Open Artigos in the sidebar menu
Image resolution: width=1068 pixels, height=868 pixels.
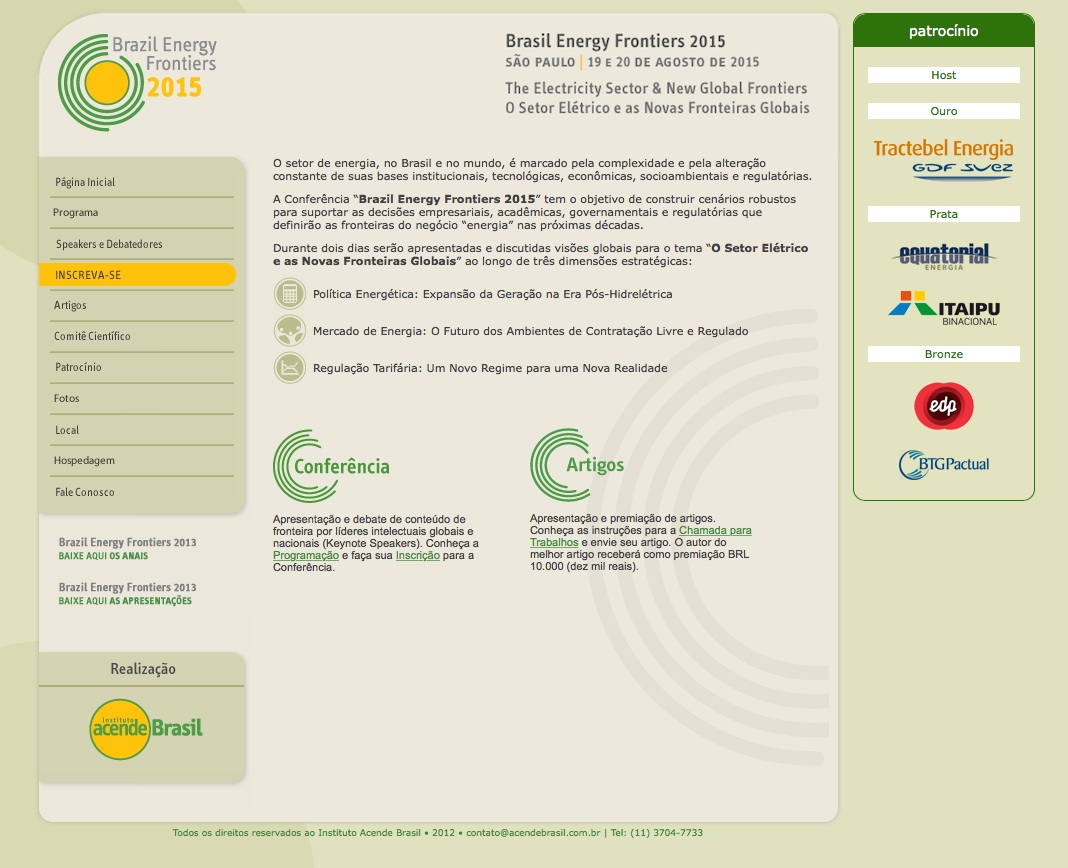coord(70,305)
